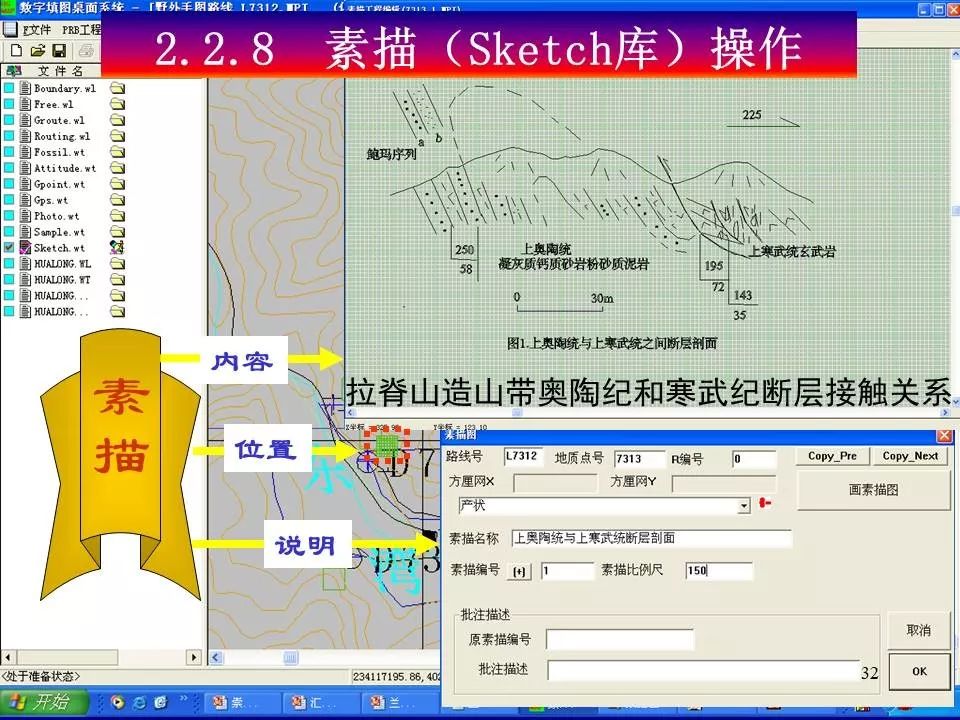Uncheck the Sketch.wt layer checkbox
This screenshot has height=720, width=960.
pyautogui.click(x=9, y=248)
